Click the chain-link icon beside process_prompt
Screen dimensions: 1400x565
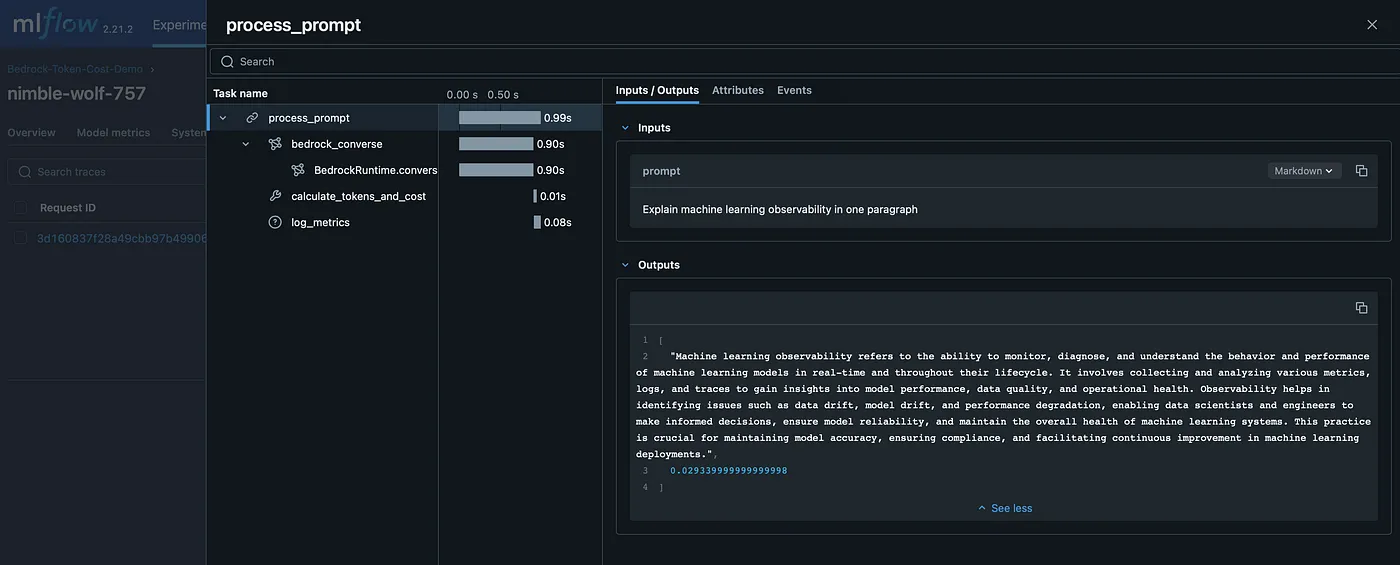[x=252, y=118]
